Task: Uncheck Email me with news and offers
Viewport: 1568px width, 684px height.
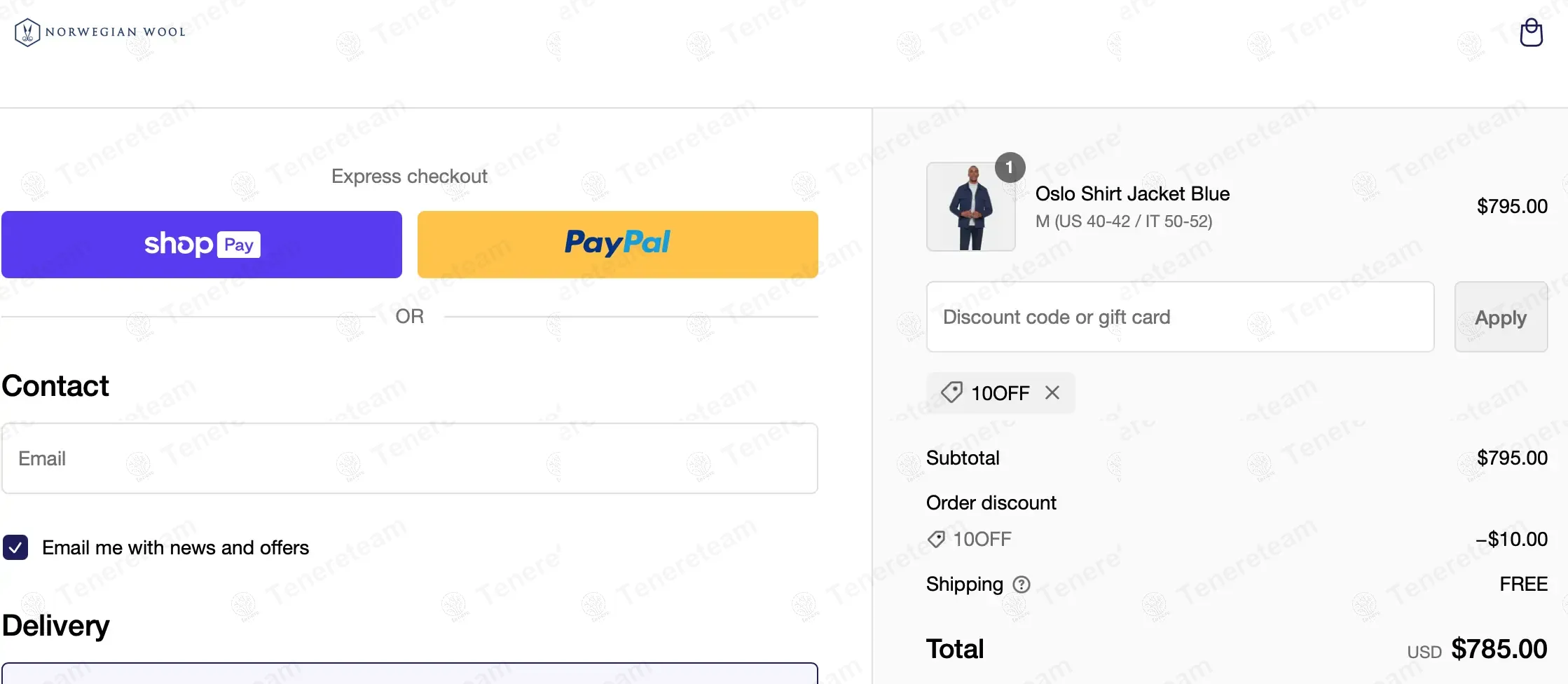Action: (15, 547)
